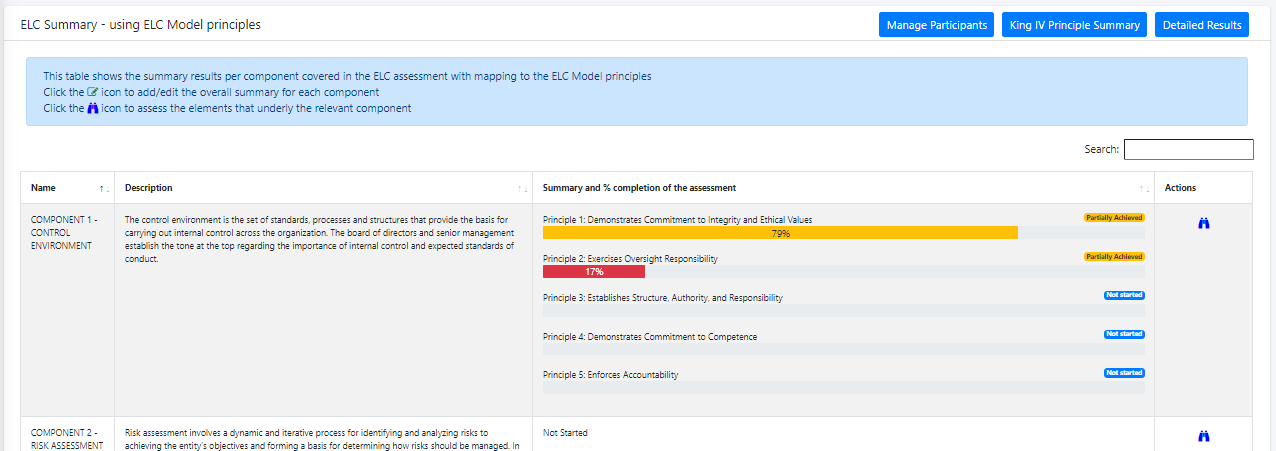Sort by Description column sort arrows
Screen dimensions: 1276x451
pyautogui.click(x=522, y=188)
